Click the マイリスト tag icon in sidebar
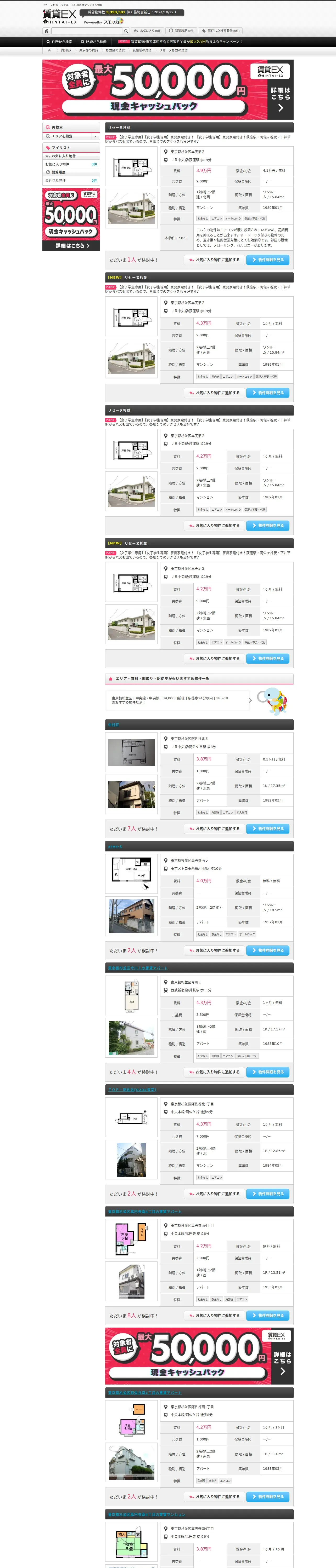Viewport: 336px width, 1568px height. [48, 148]
